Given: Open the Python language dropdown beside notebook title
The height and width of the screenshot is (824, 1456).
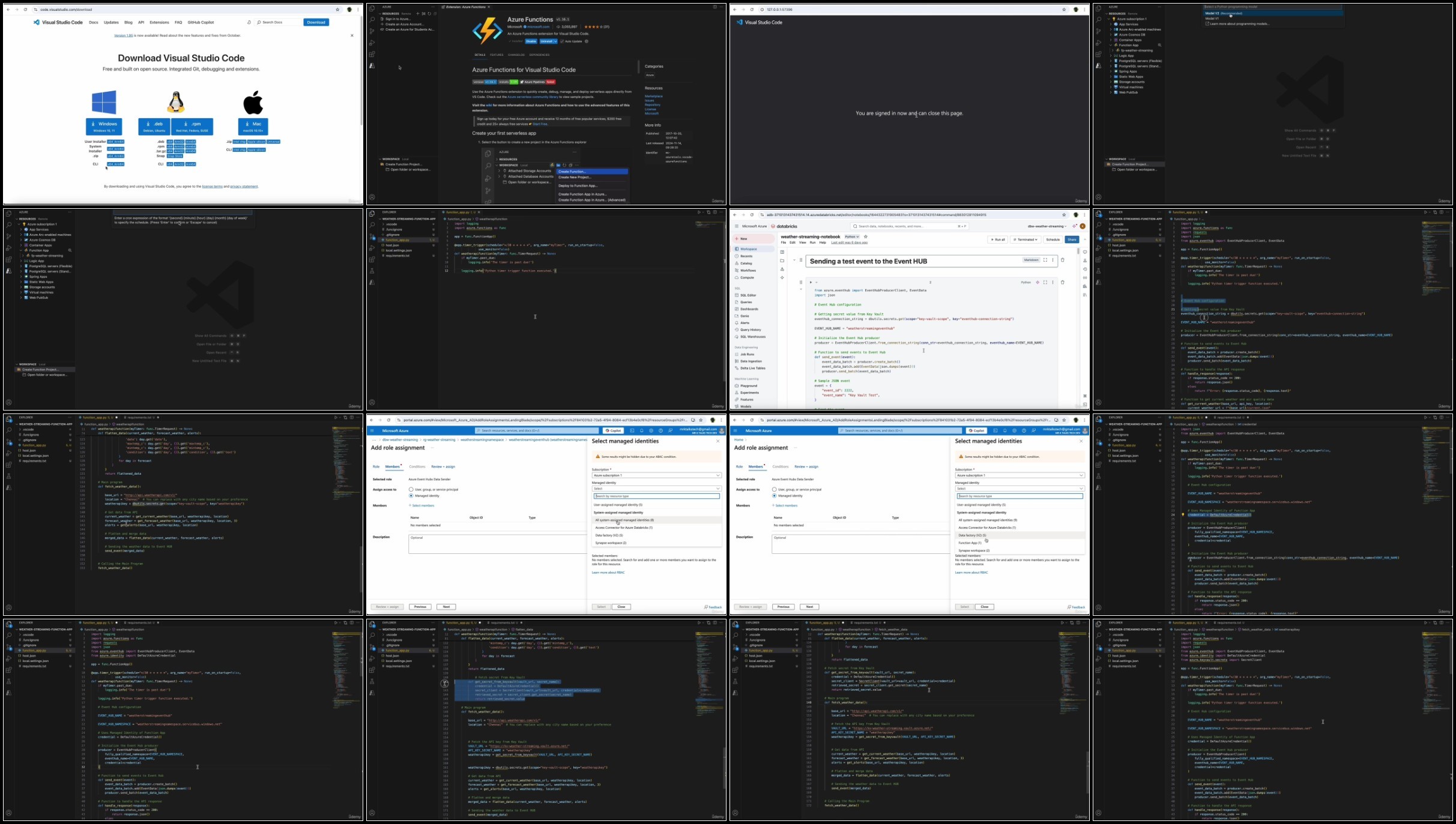Looking at the screenshot, I should coord(852,237).
